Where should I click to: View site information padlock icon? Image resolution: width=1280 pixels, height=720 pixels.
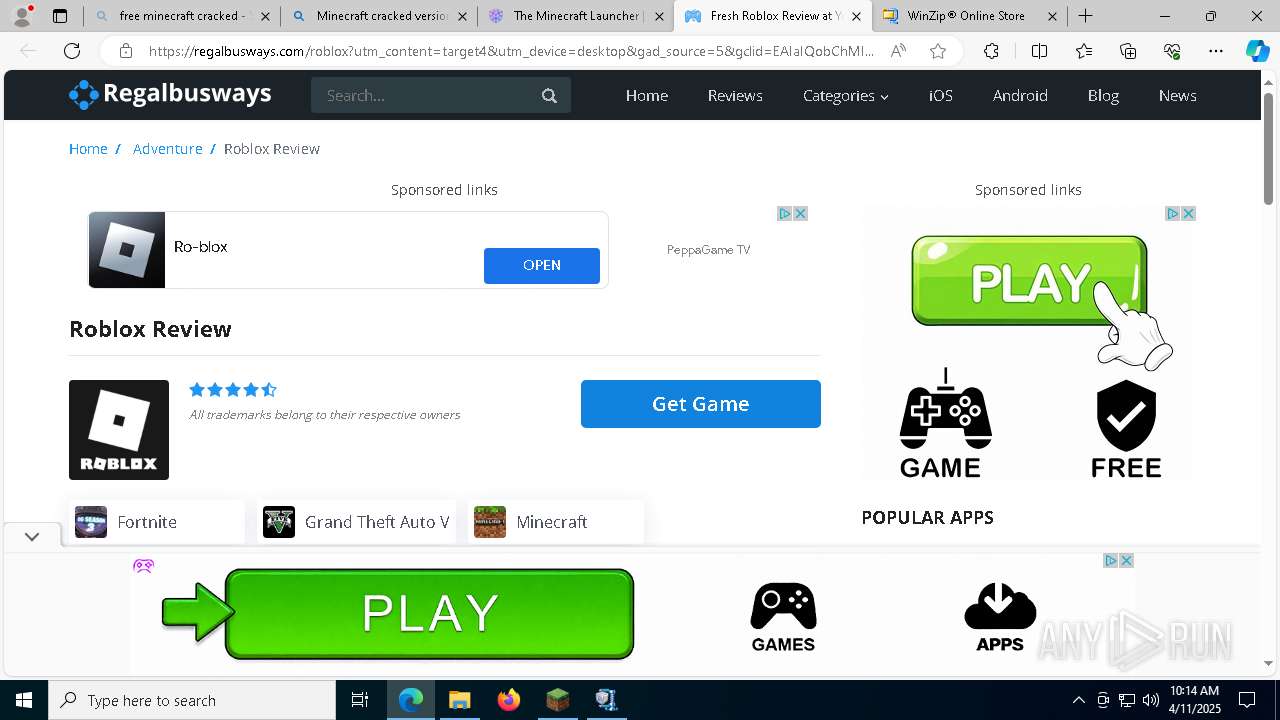click(125, 51)
